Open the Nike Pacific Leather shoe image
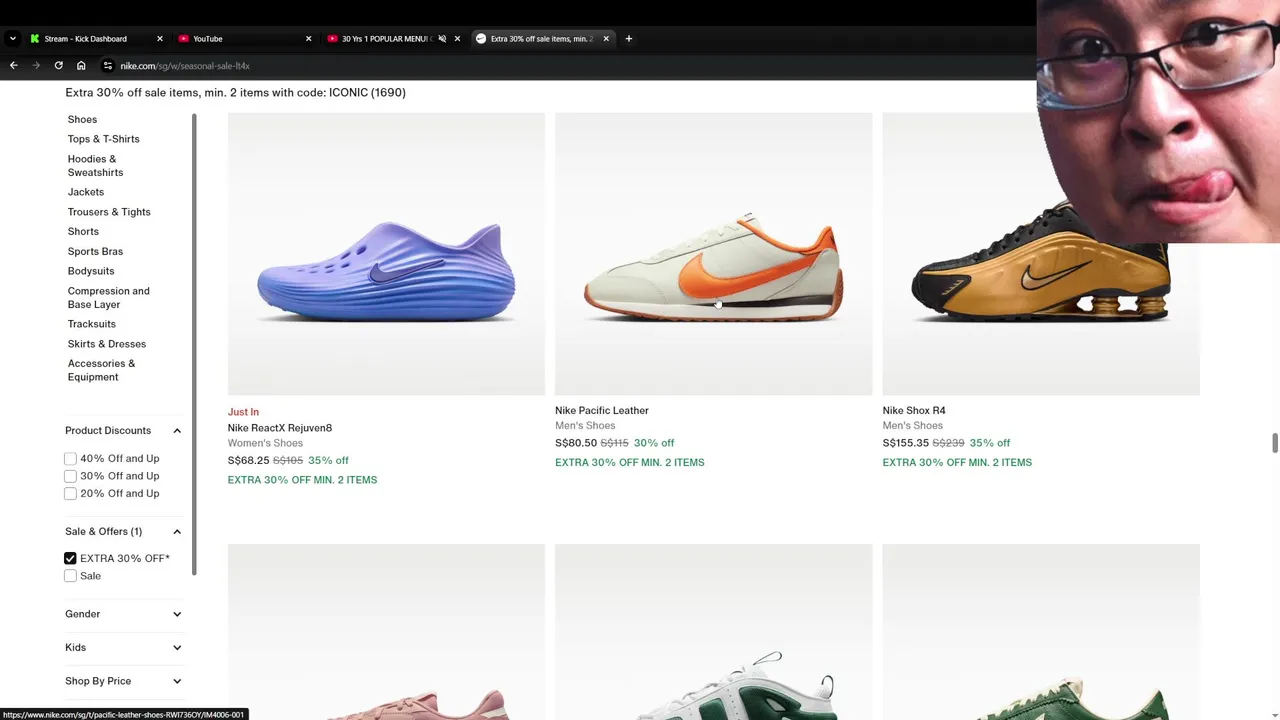This screenshot has width=1280, height=720. pyautogui.click(x=713, y=254)
